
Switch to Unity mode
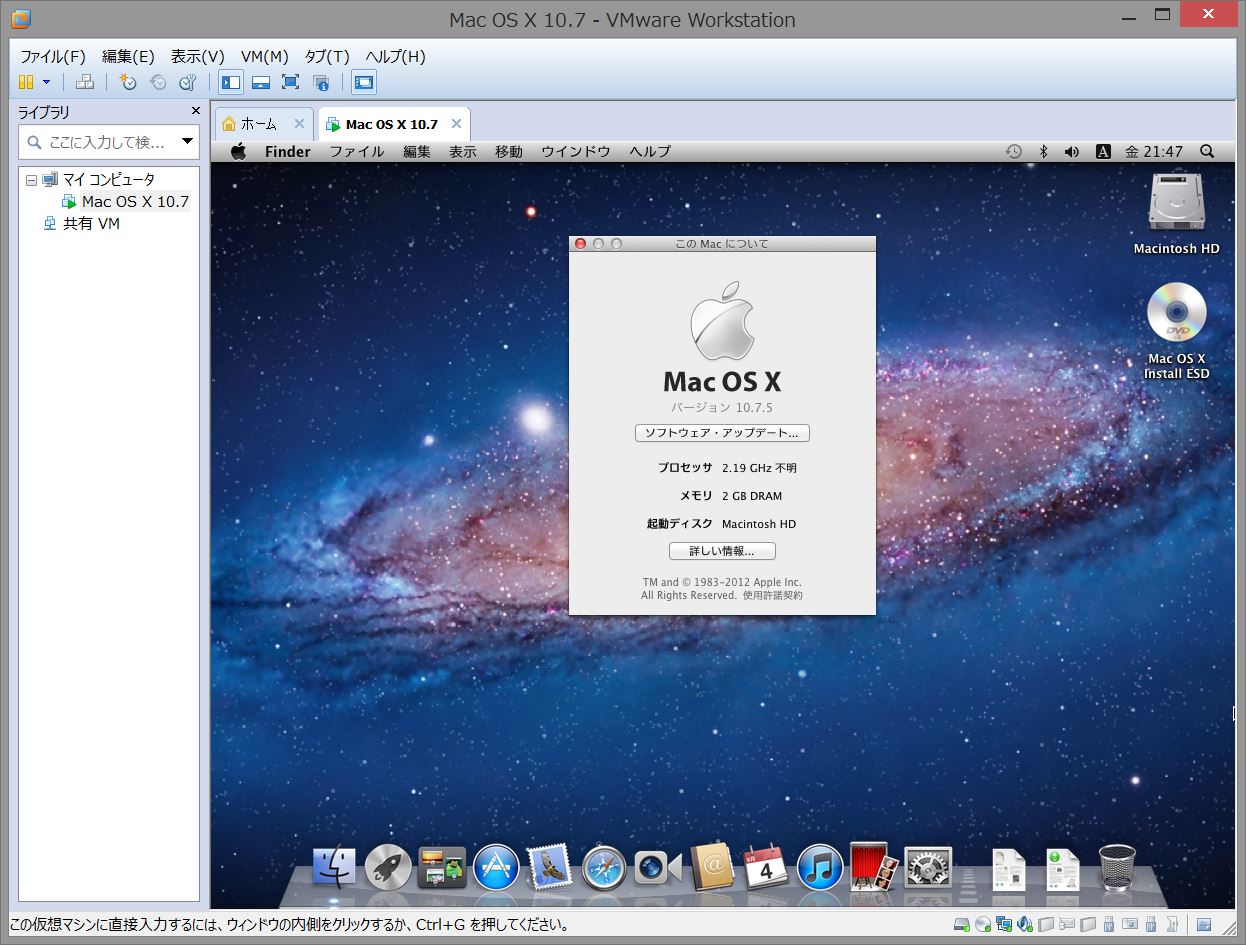click(x=321, y=82)
